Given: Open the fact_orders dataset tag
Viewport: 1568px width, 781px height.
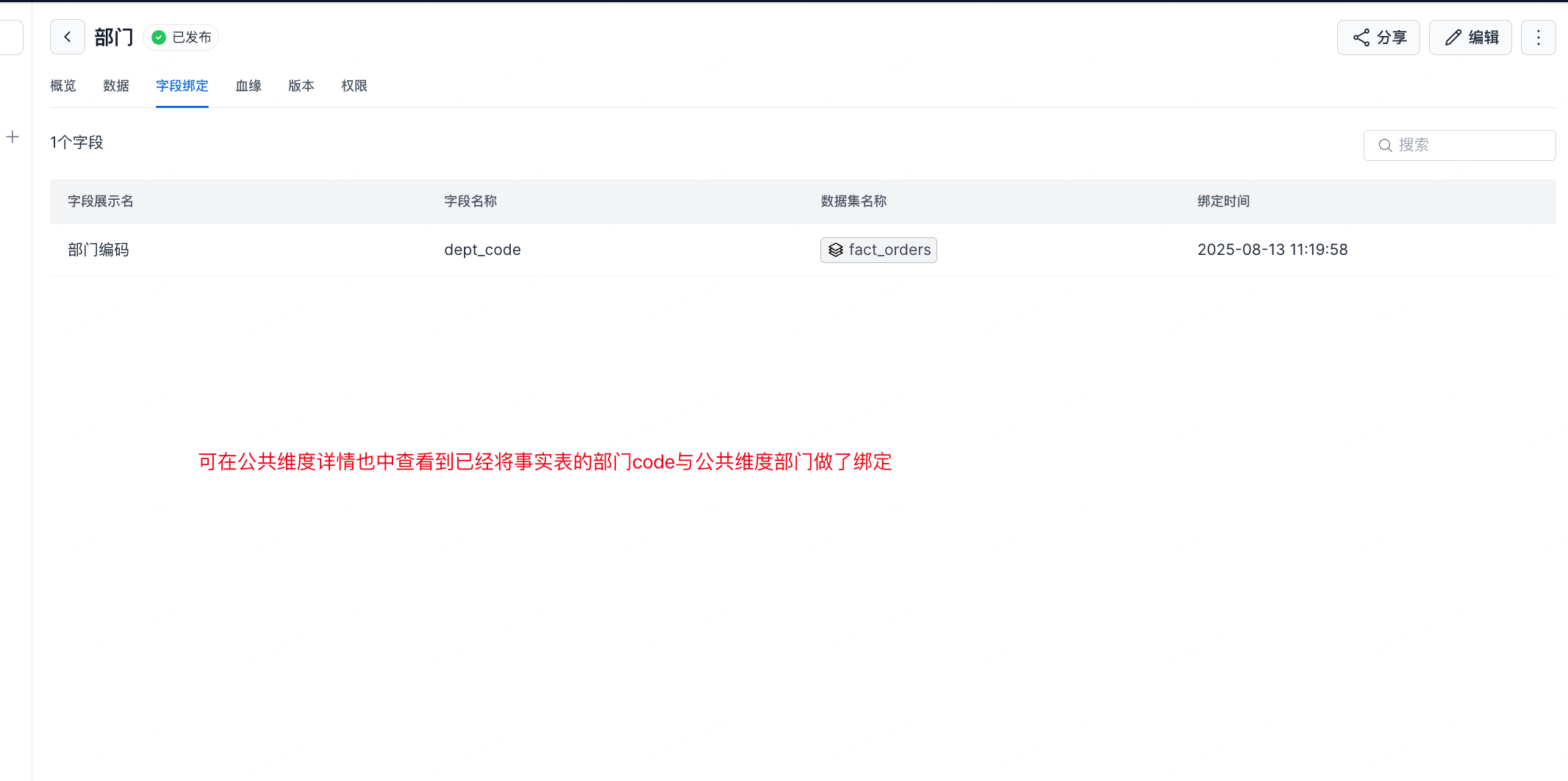Looking at the screenshot, I should 889,251.
